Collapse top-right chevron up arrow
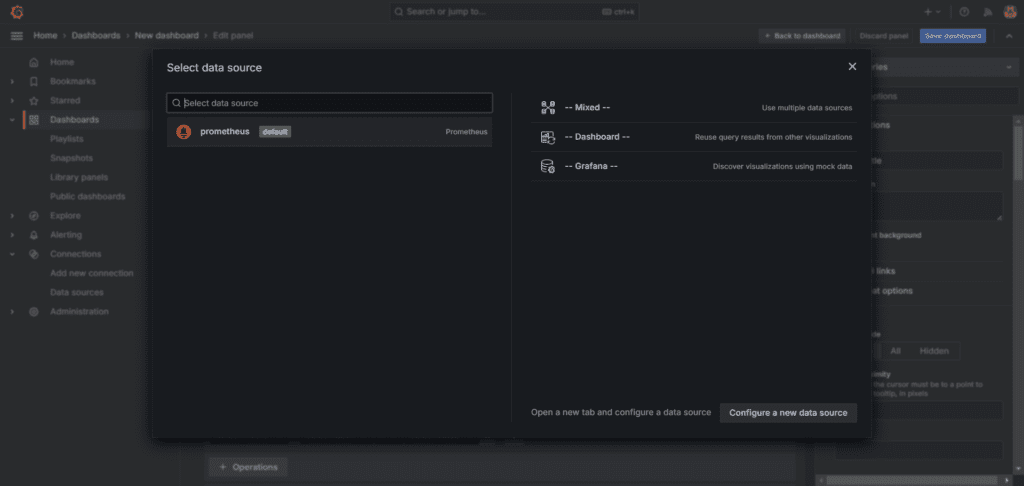 (1008, 36)
